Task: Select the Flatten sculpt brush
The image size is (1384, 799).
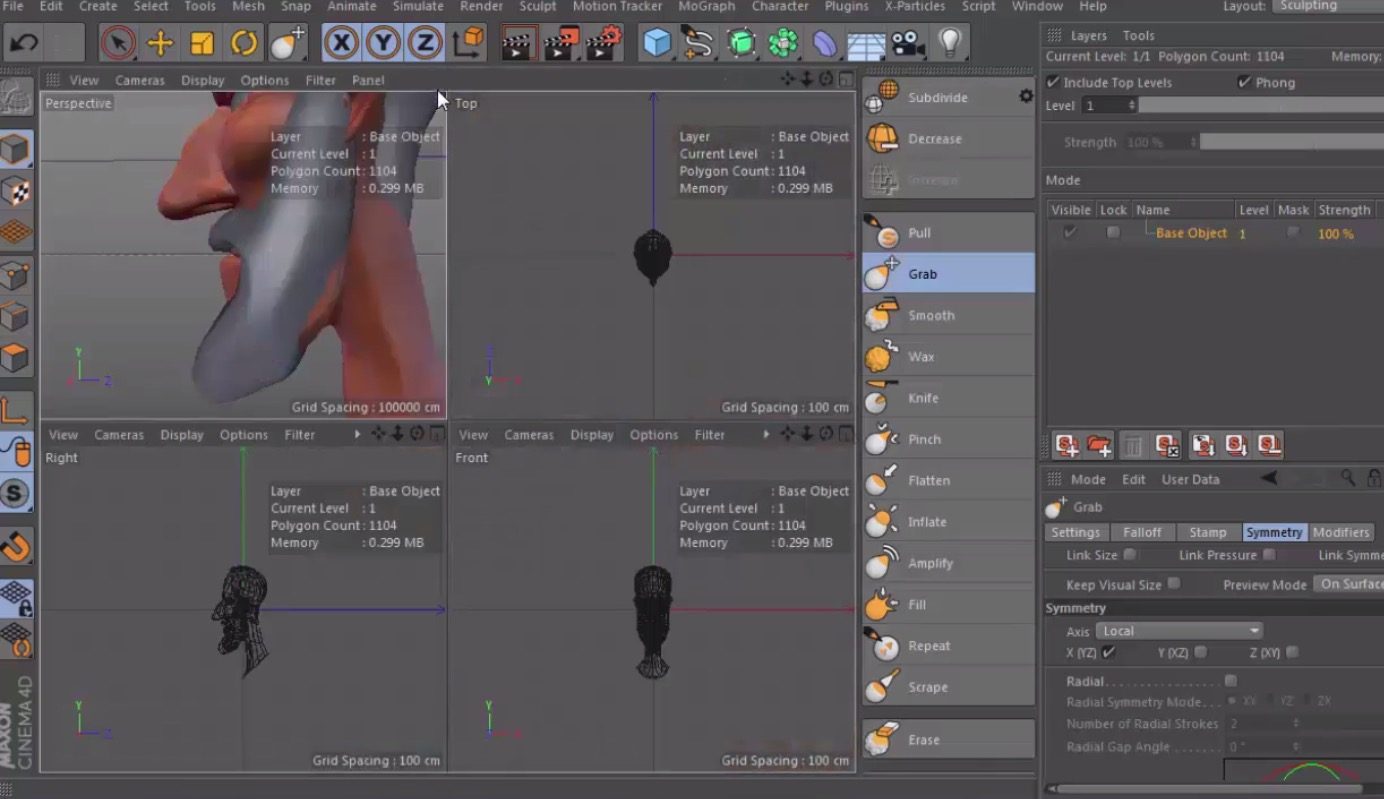Action: (948, 480)
